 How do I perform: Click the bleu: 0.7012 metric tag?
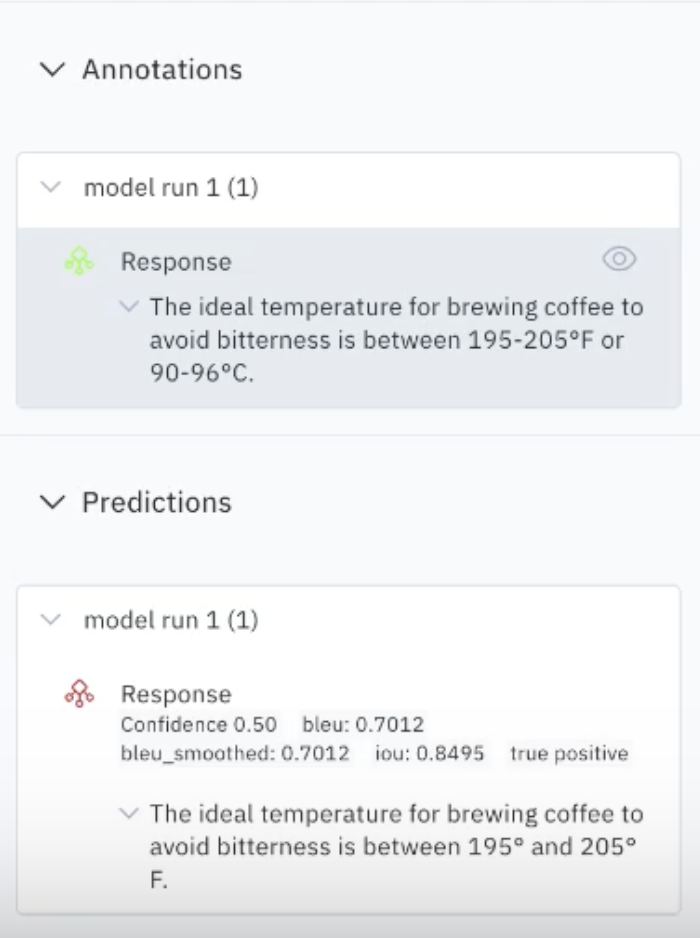(x=363, y=724)
